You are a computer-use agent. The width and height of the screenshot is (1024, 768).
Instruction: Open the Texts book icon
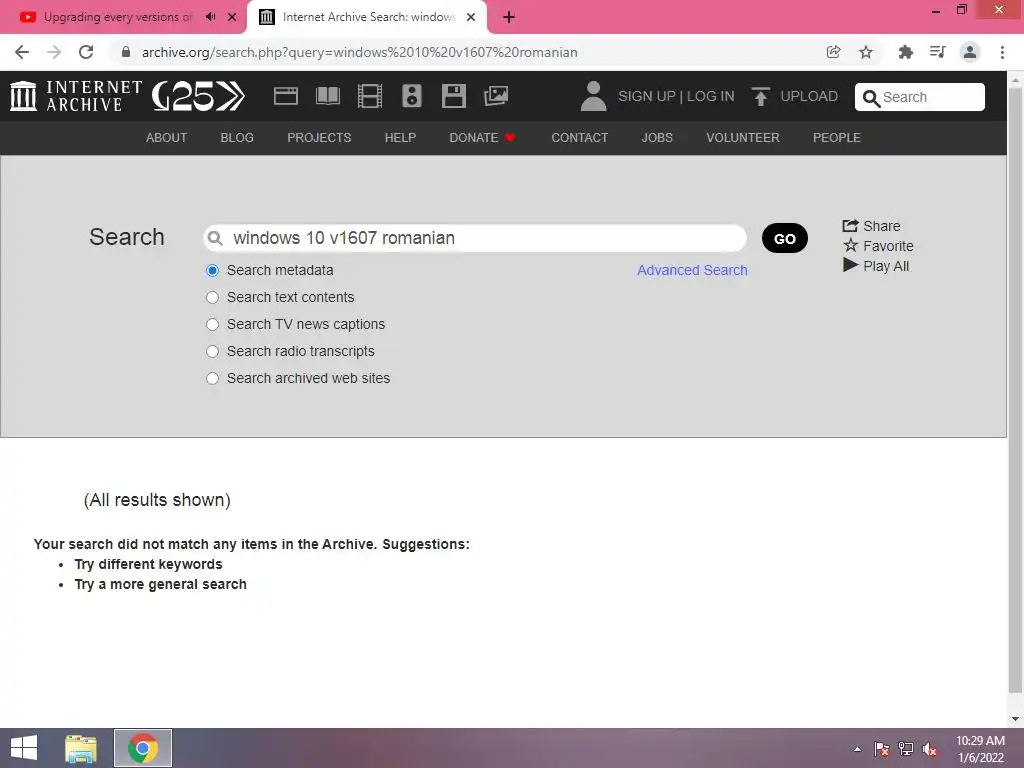(328, 96)
